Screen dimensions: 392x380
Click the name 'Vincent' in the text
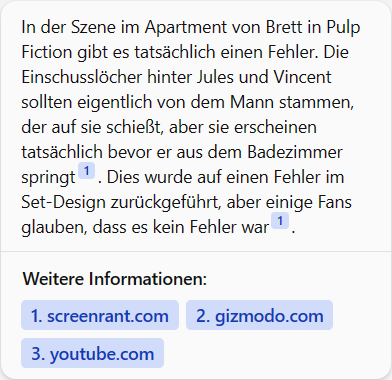point(303,77)
